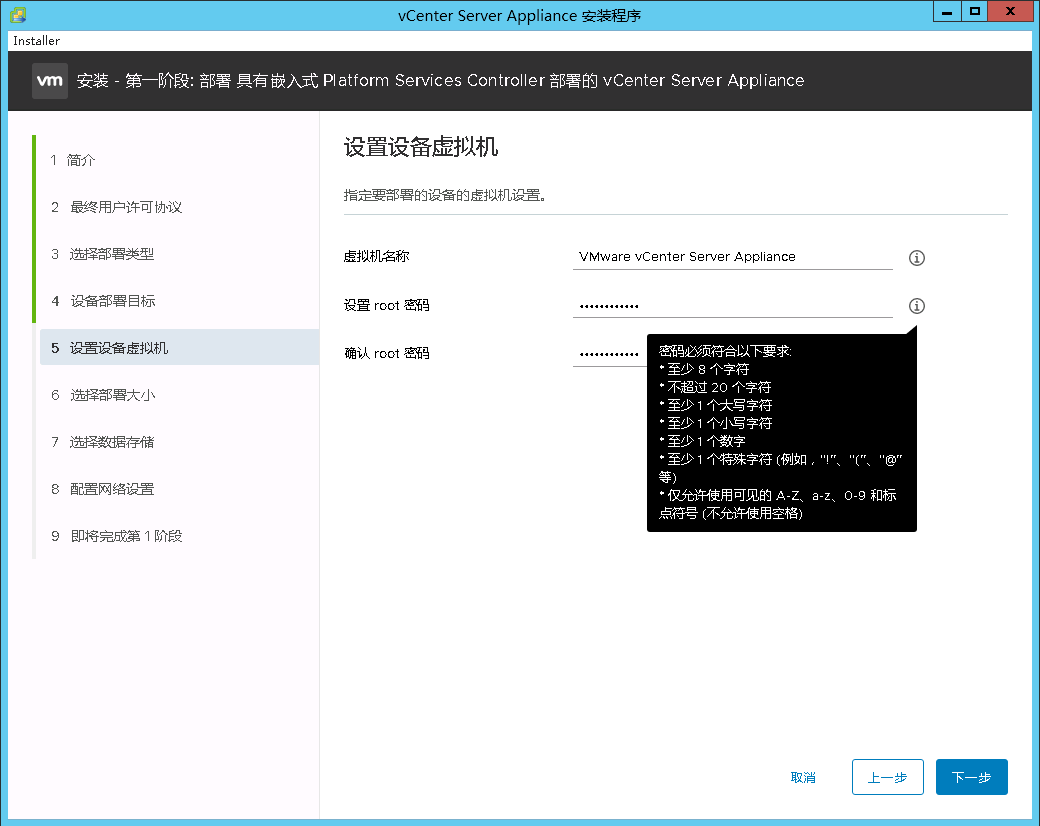The image size is (1040, 826).
Task: Go to step 4 设备部署目标
Action: (103, 301)
